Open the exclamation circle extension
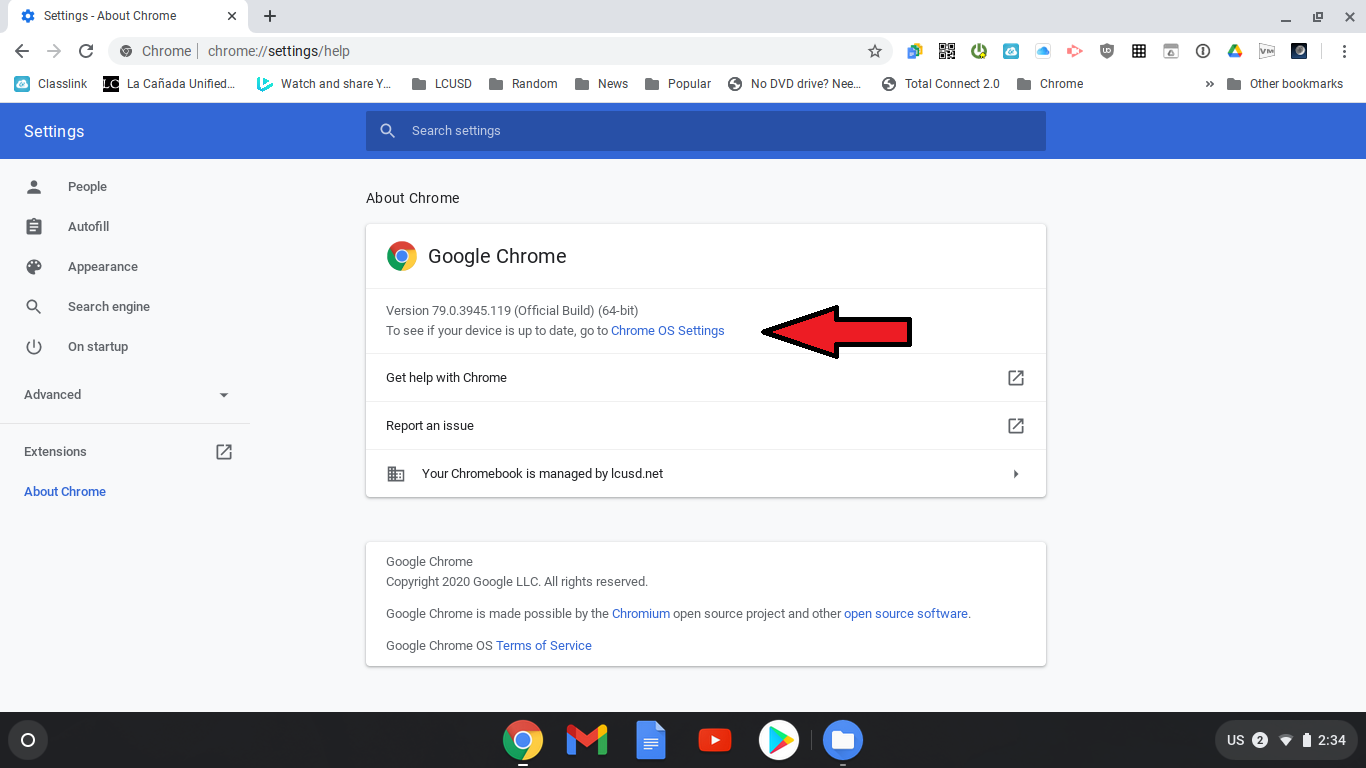The height and width of the screenshot is (768, 1366). [x=1202, y=51]
